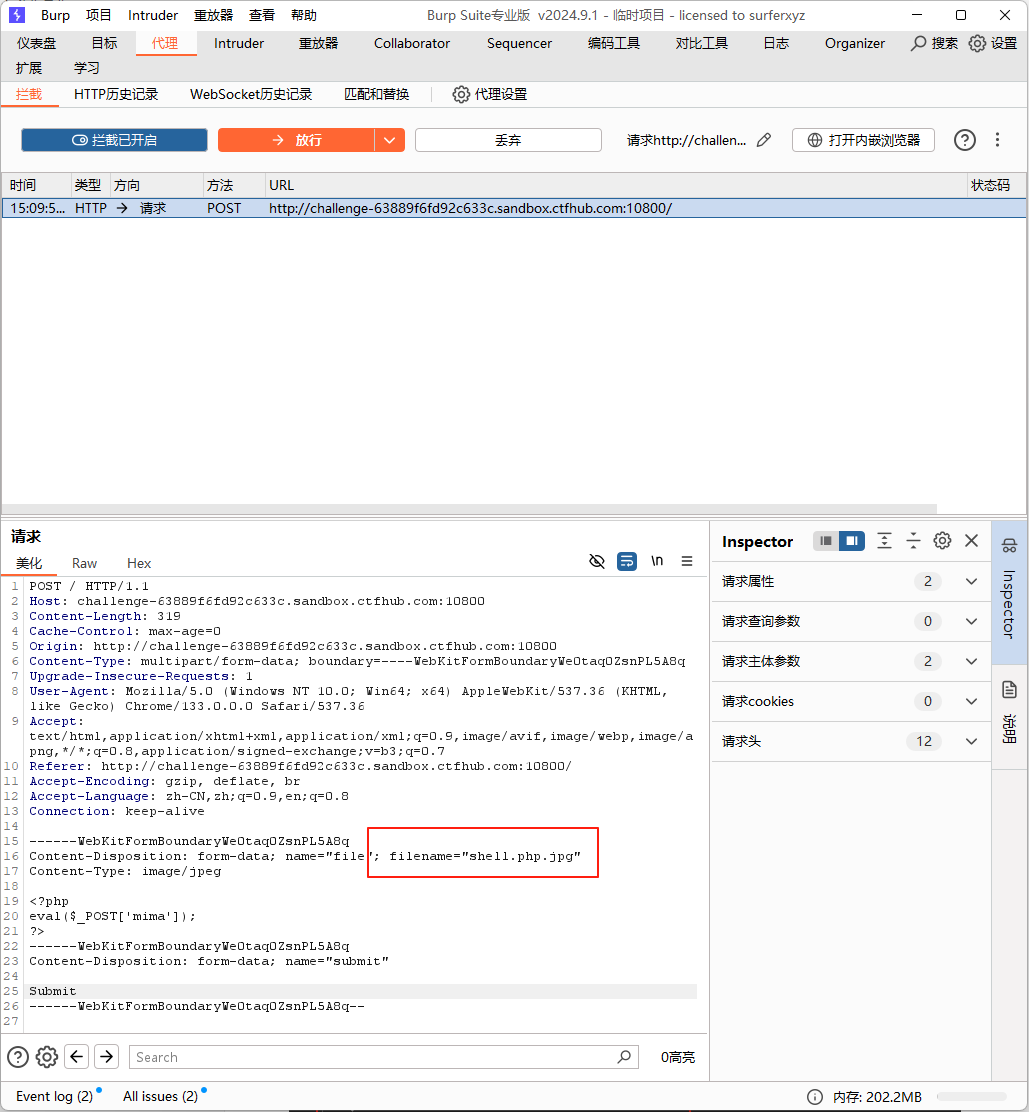This screenshot has height=1112, width=1029.
Task: Select the Hex request view tab
Action: [x=139, y=563]
